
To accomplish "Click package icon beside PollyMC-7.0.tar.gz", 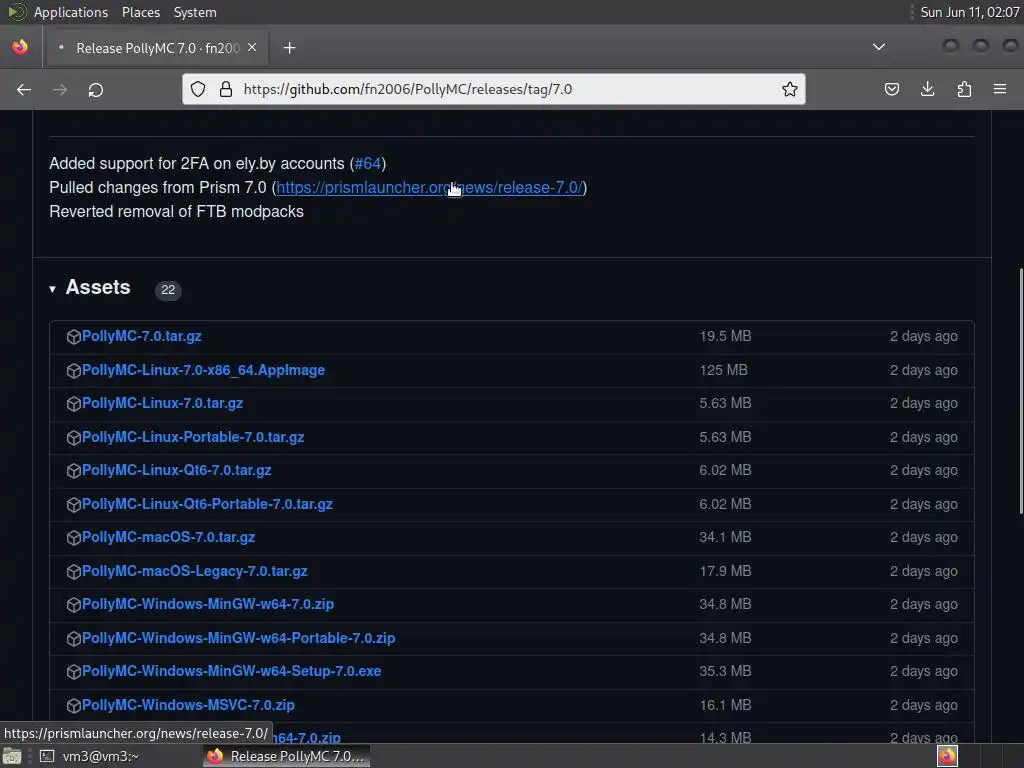I will [x=74, y=337].
